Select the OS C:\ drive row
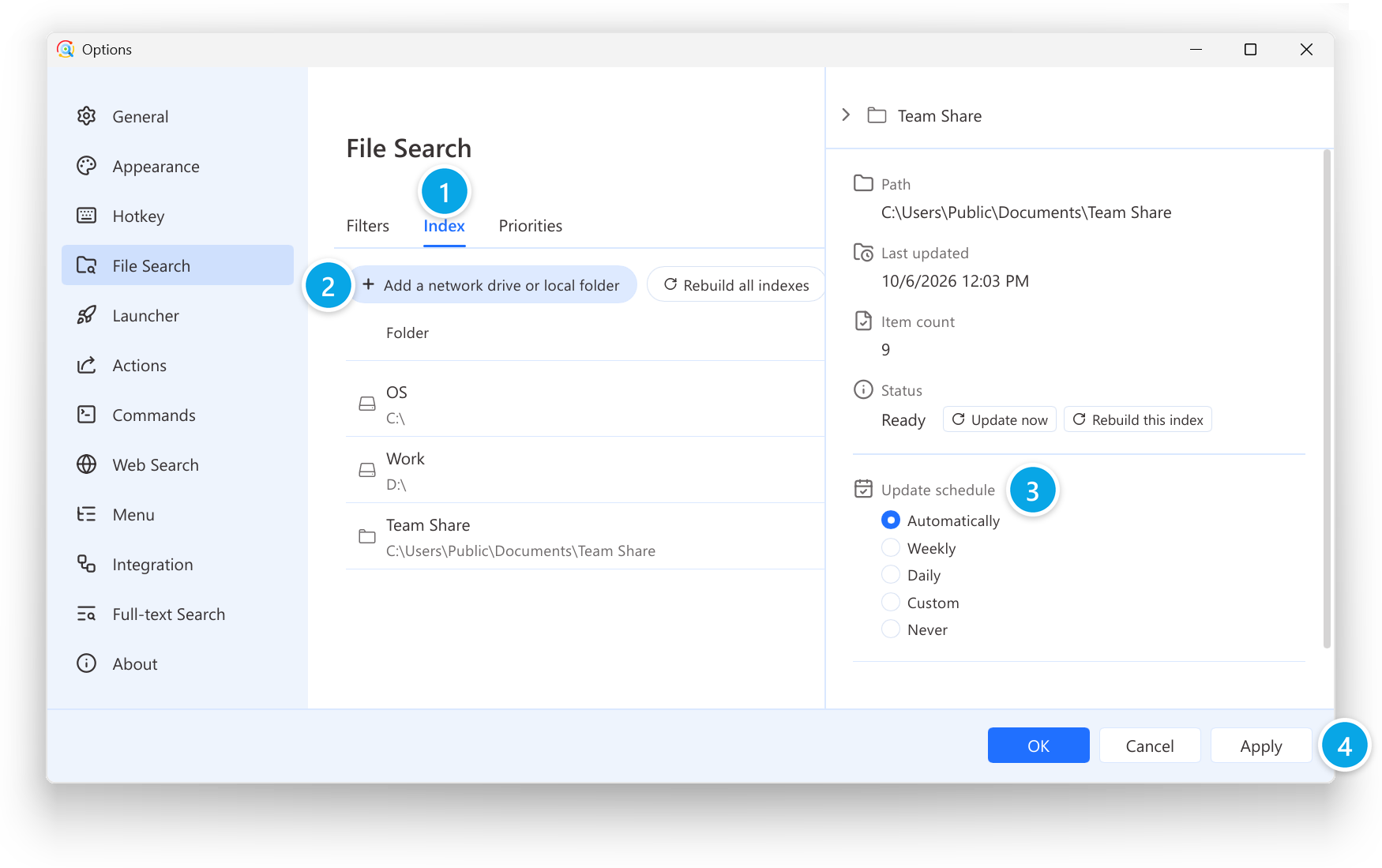 (x=585, y=404)
